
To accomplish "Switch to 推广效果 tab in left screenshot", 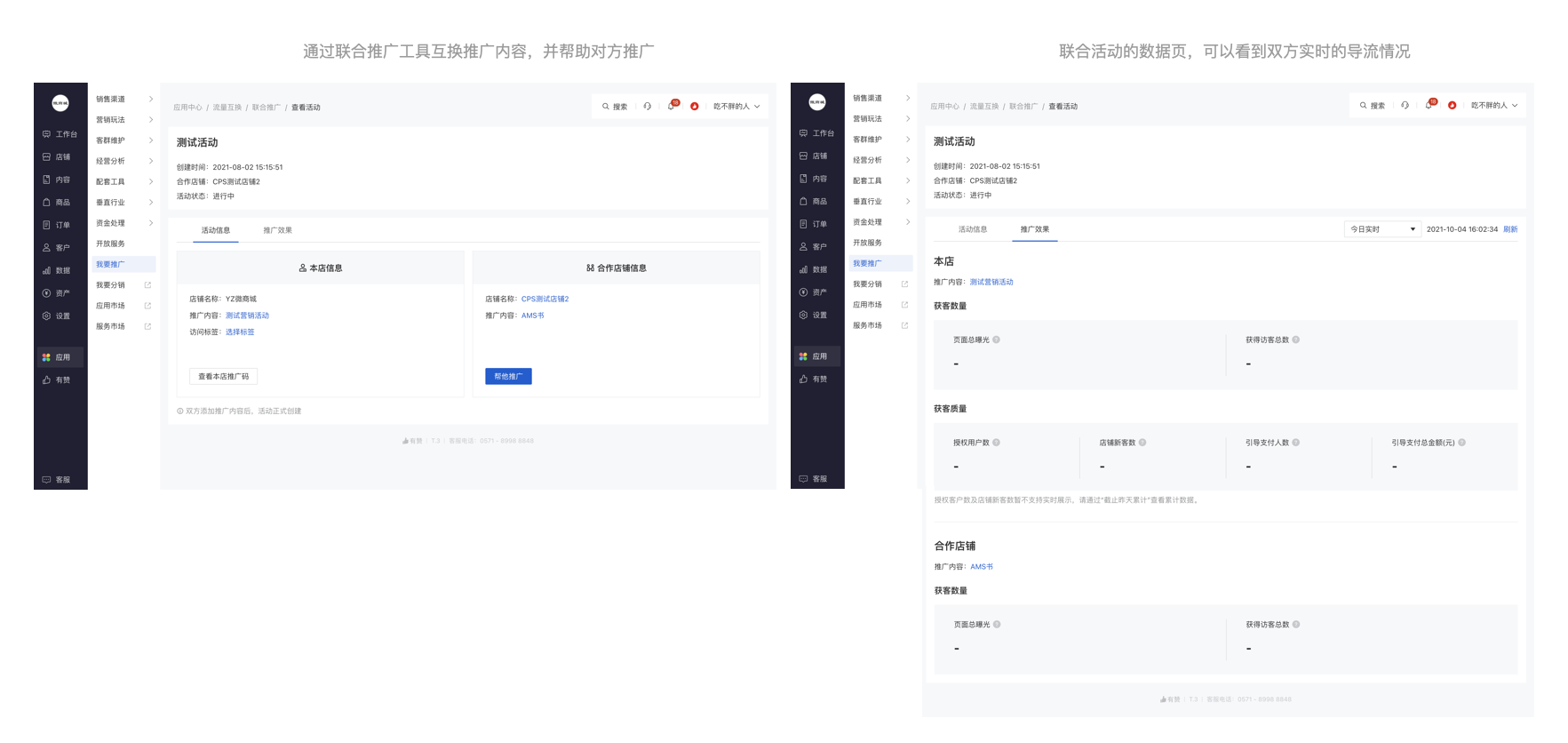I will (277, 230).
